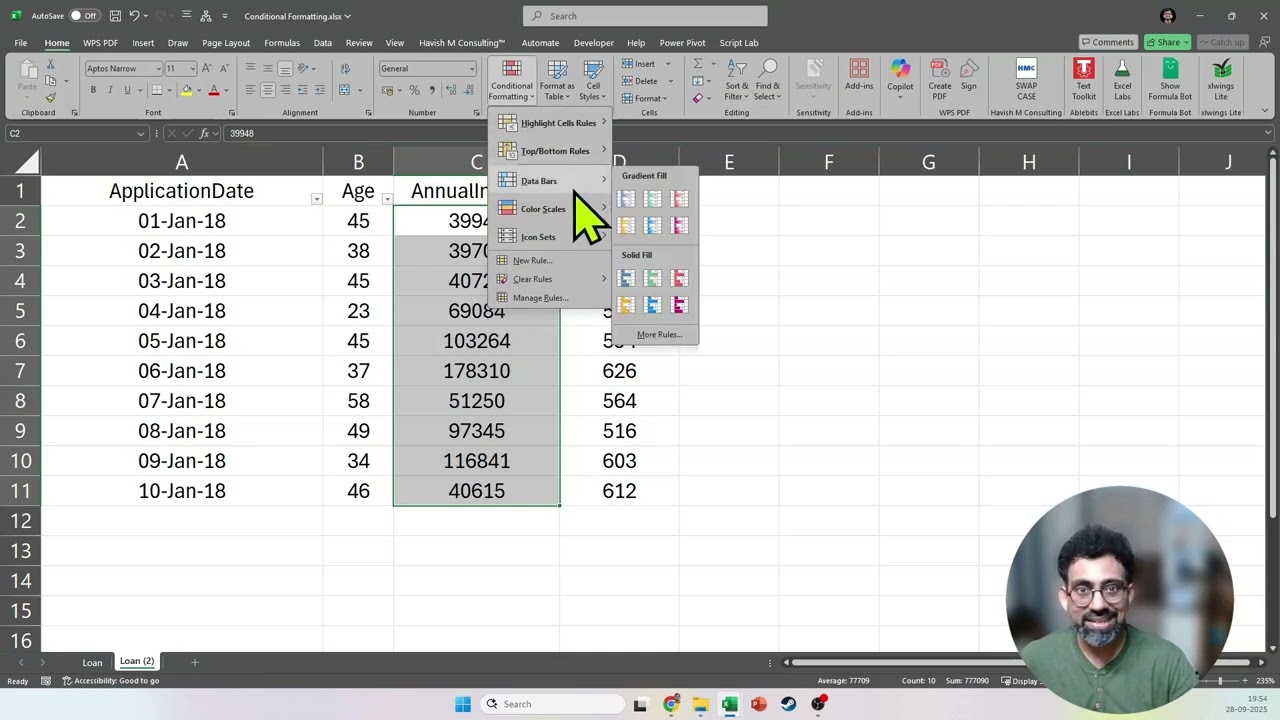Click the Share button
Screen dimensions: 1280x720
pyautogui.click(x=1167, y=42)
